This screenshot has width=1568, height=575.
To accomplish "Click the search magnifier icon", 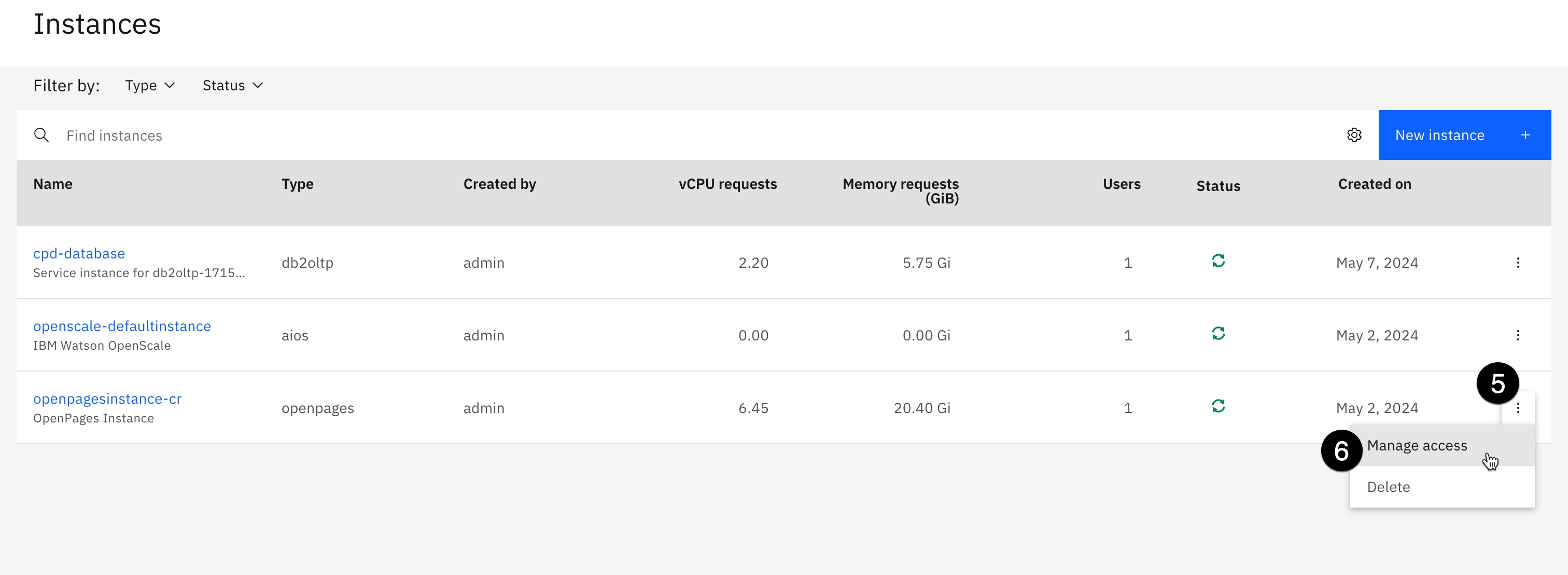I will (x=41, y=135).
